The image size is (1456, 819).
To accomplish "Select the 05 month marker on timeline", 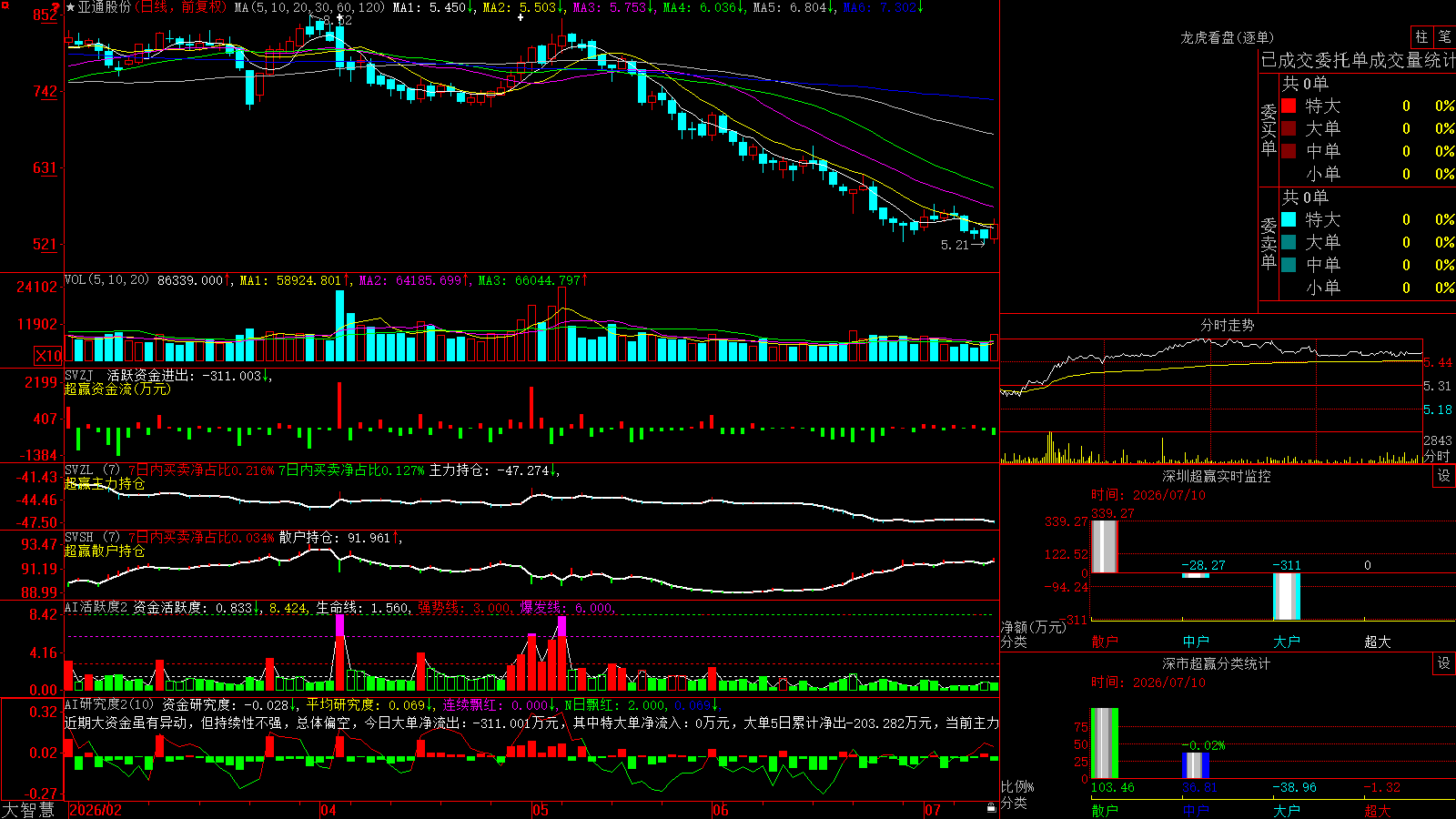I will click(x=541, y=810).
